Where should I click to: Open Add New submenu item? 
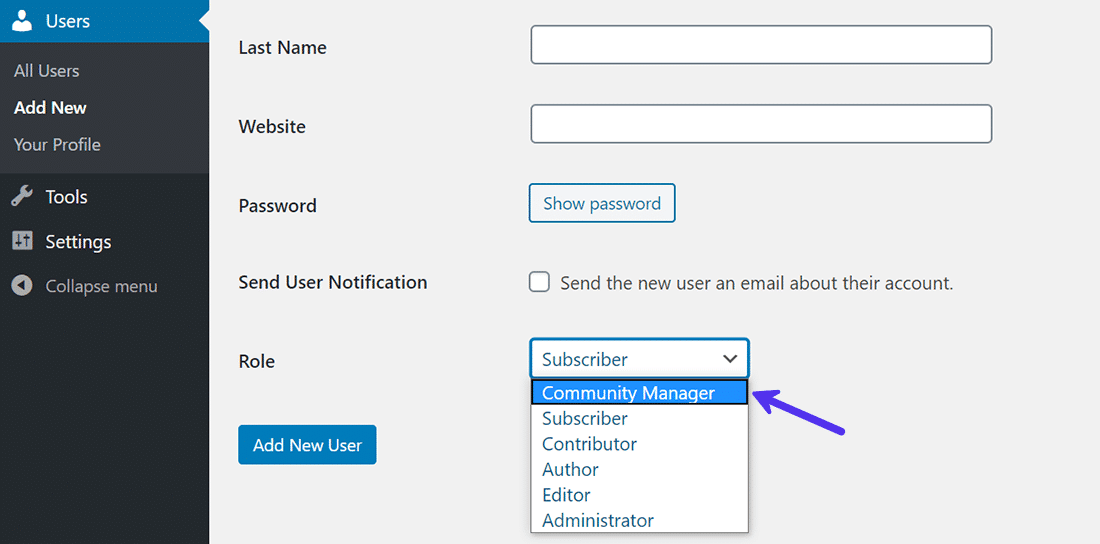50,108
